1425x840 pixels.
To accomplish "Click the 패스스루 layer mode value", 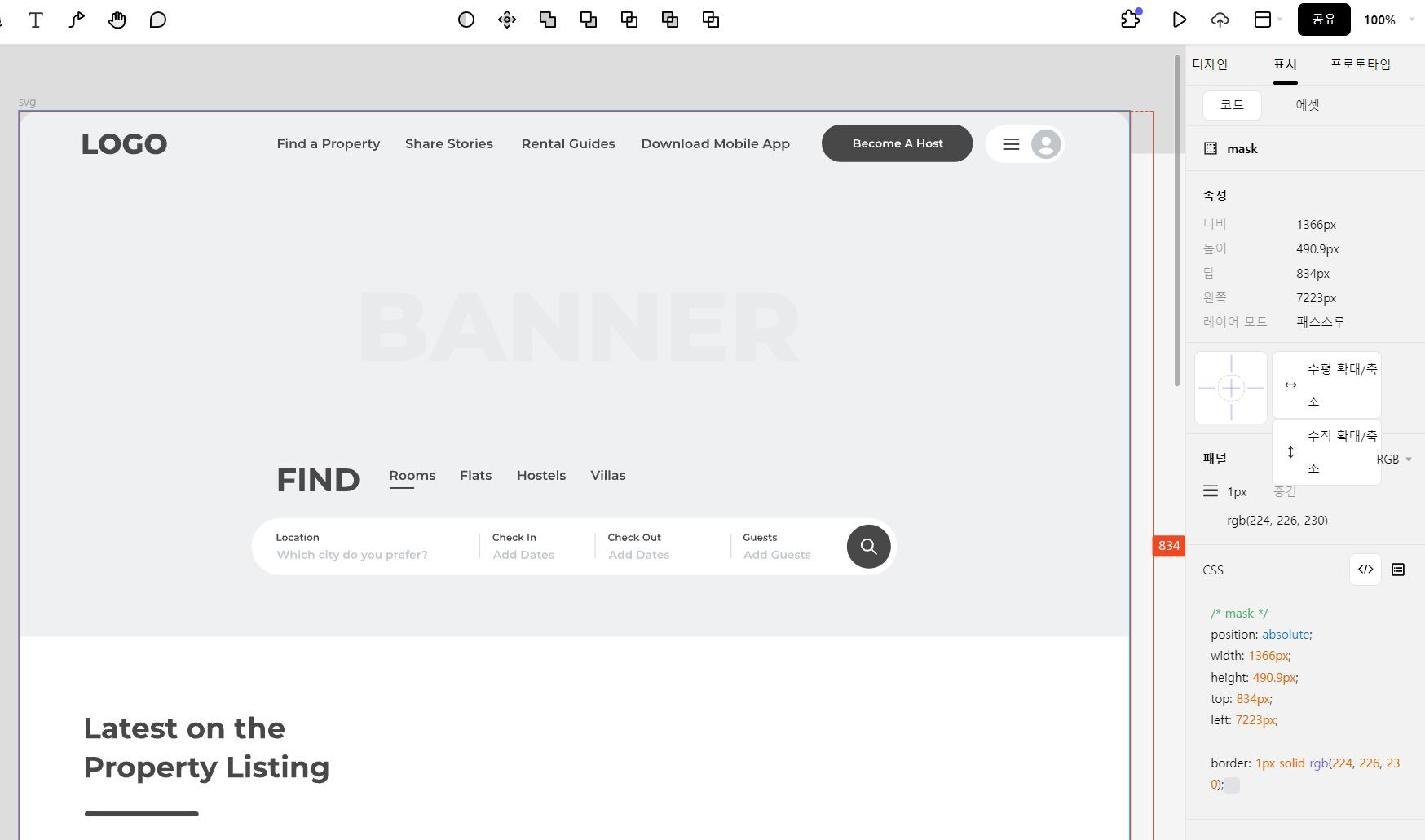I will 1321,322.
